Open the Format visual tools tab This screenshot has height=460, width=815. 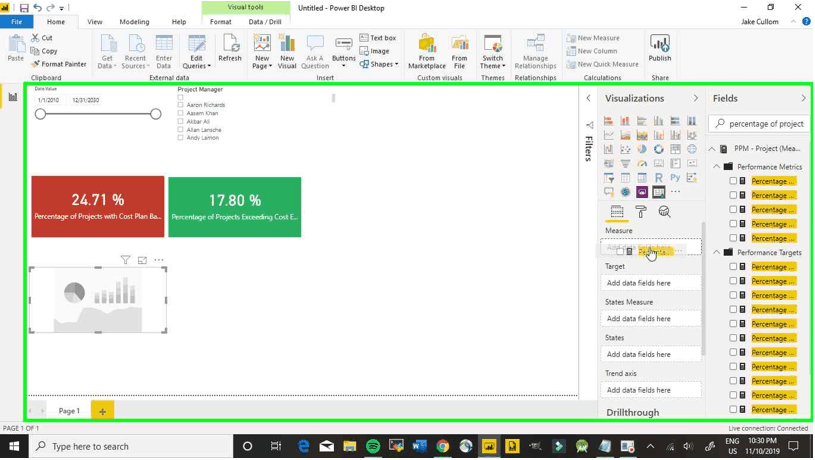point(221,22)
